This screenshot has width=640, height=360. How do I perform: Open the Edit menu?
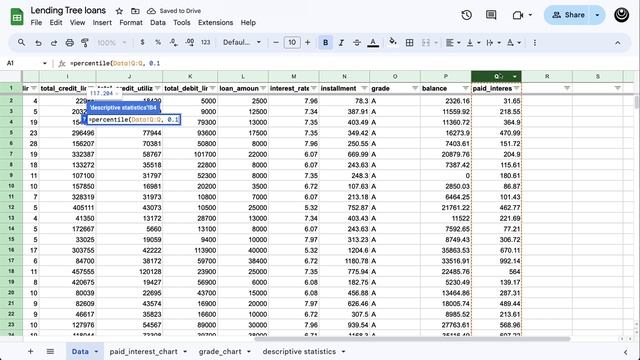coord(56,22)
